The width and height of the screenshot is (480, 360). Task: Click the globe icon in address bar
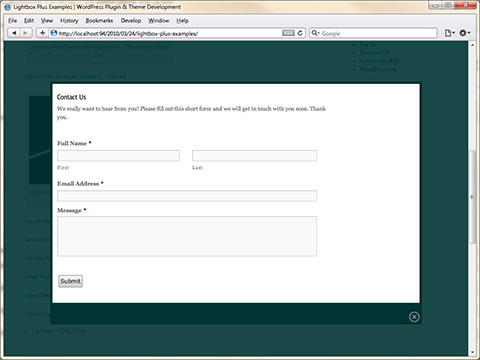point(54,33)
